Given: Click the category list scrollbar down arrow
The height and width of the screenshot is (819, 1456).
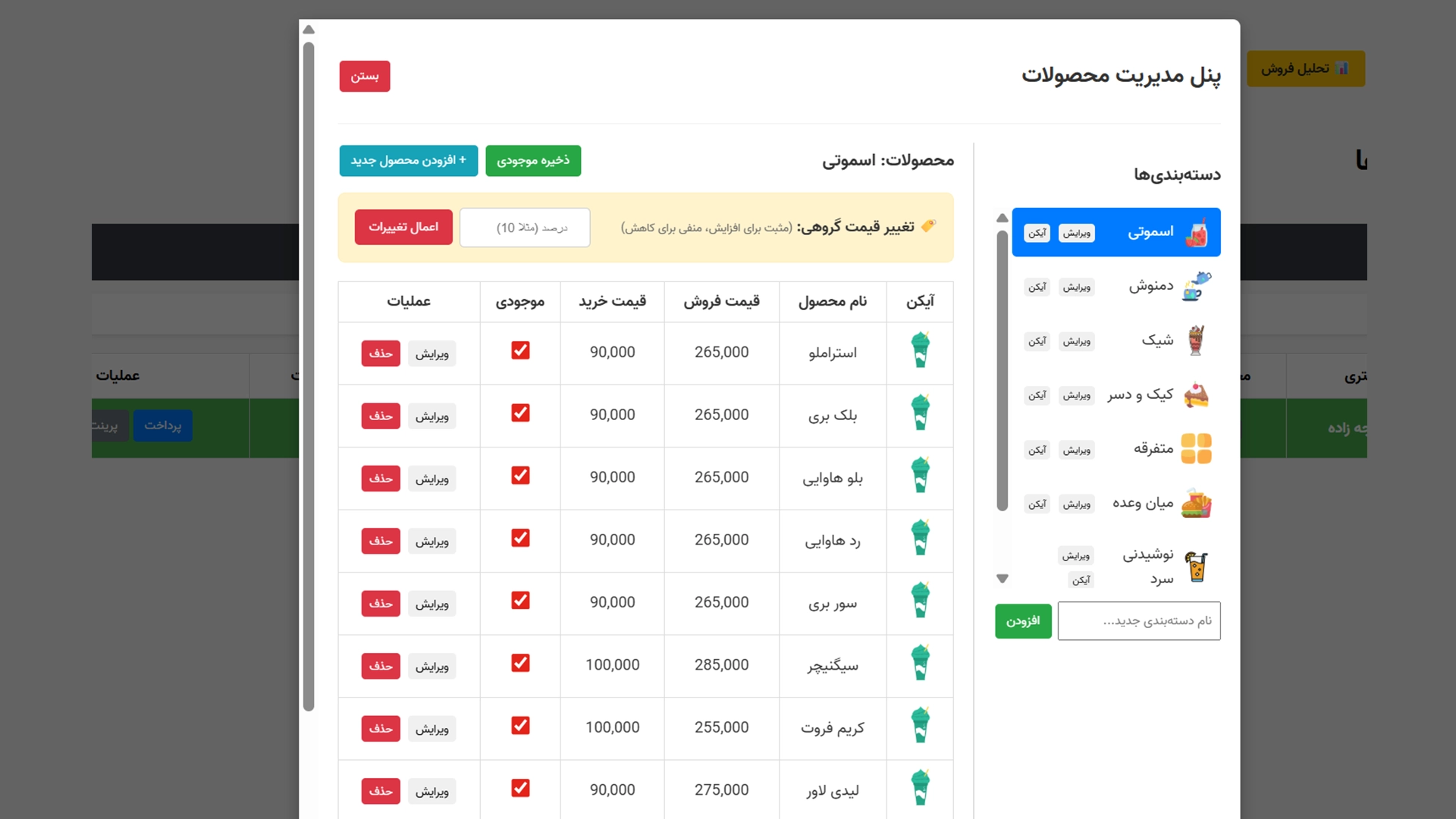Looking at the screenshot, I should [x=1003, y=579].
